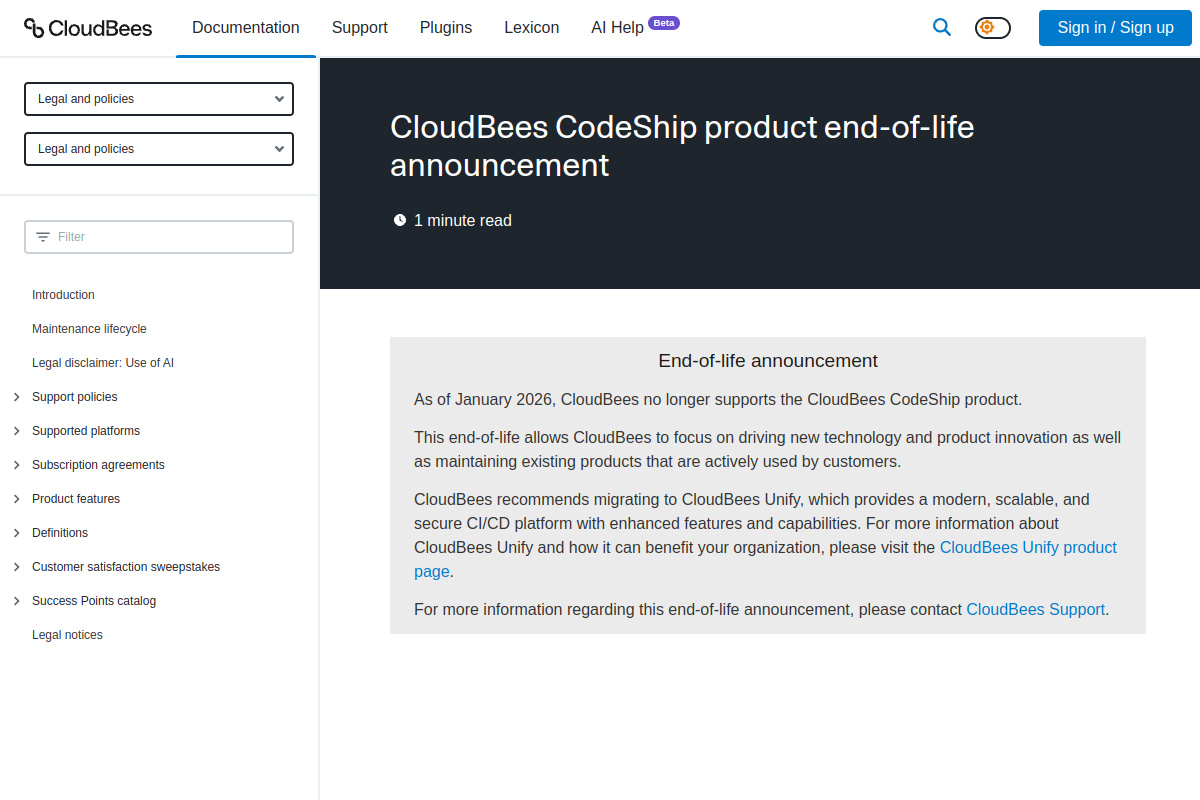Viewport: 1200px width, 800px height.
Task: Click the Success Points catalog label
Action: (x=94, y=601)
